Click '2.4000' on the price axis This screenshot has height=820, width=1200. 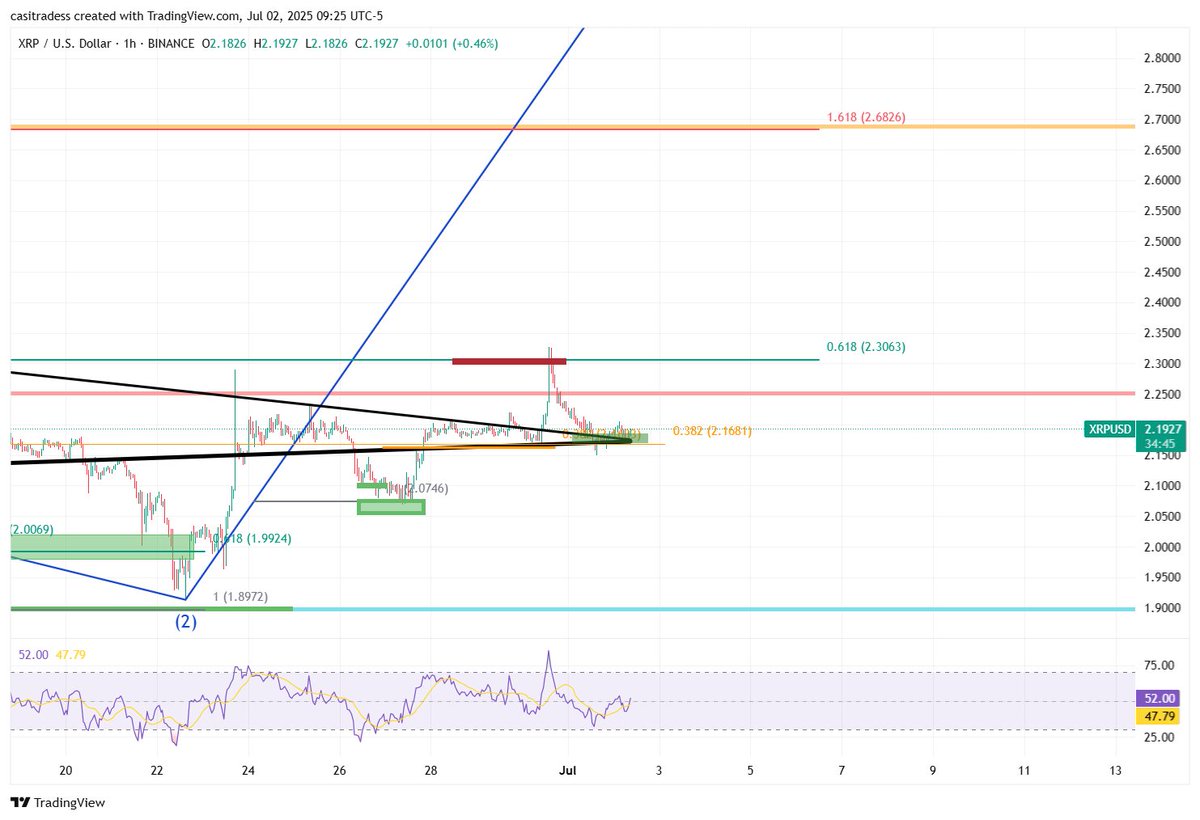click(x=1161, y=303)
